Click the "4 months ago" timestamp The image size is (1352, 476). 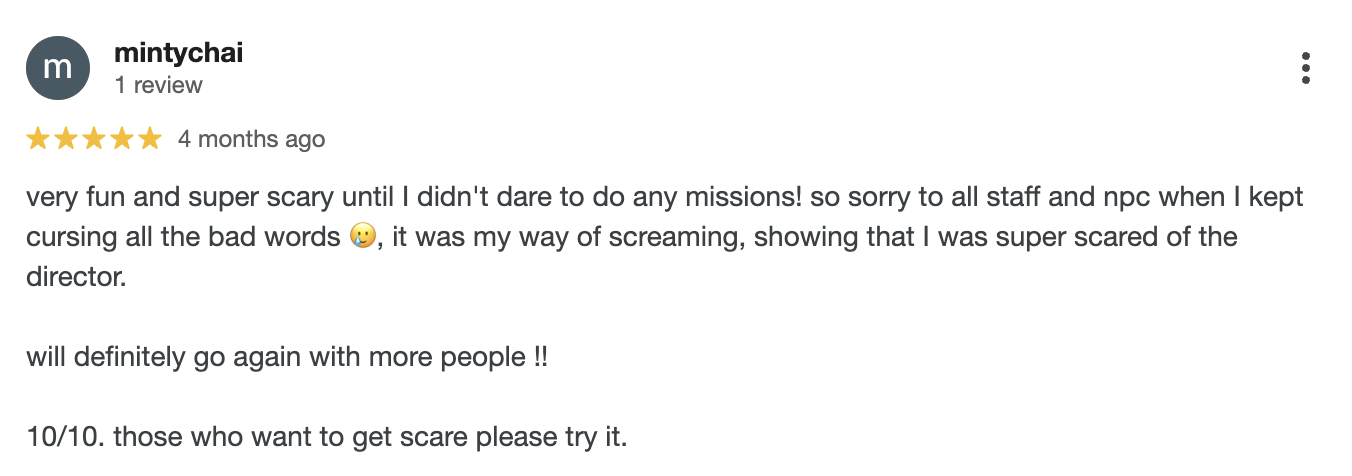[251, 139]
